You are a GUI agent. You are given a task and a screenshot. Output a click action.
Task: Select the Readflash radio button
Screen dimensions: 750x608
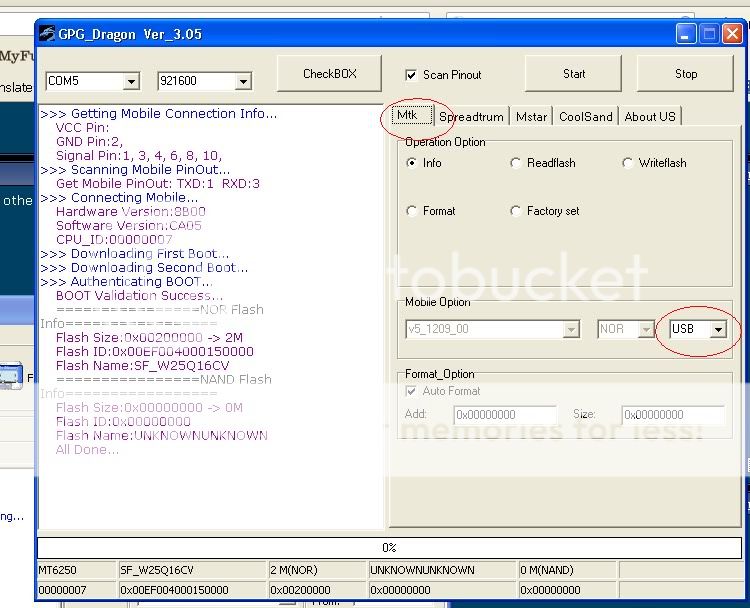pos(515,163)
